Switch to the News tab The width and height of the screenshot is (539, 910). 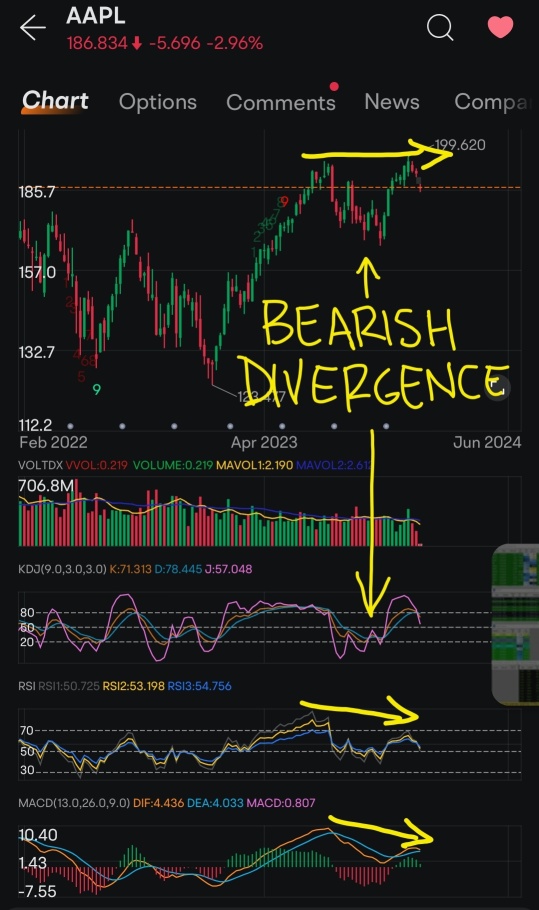[x=392, y=102]
